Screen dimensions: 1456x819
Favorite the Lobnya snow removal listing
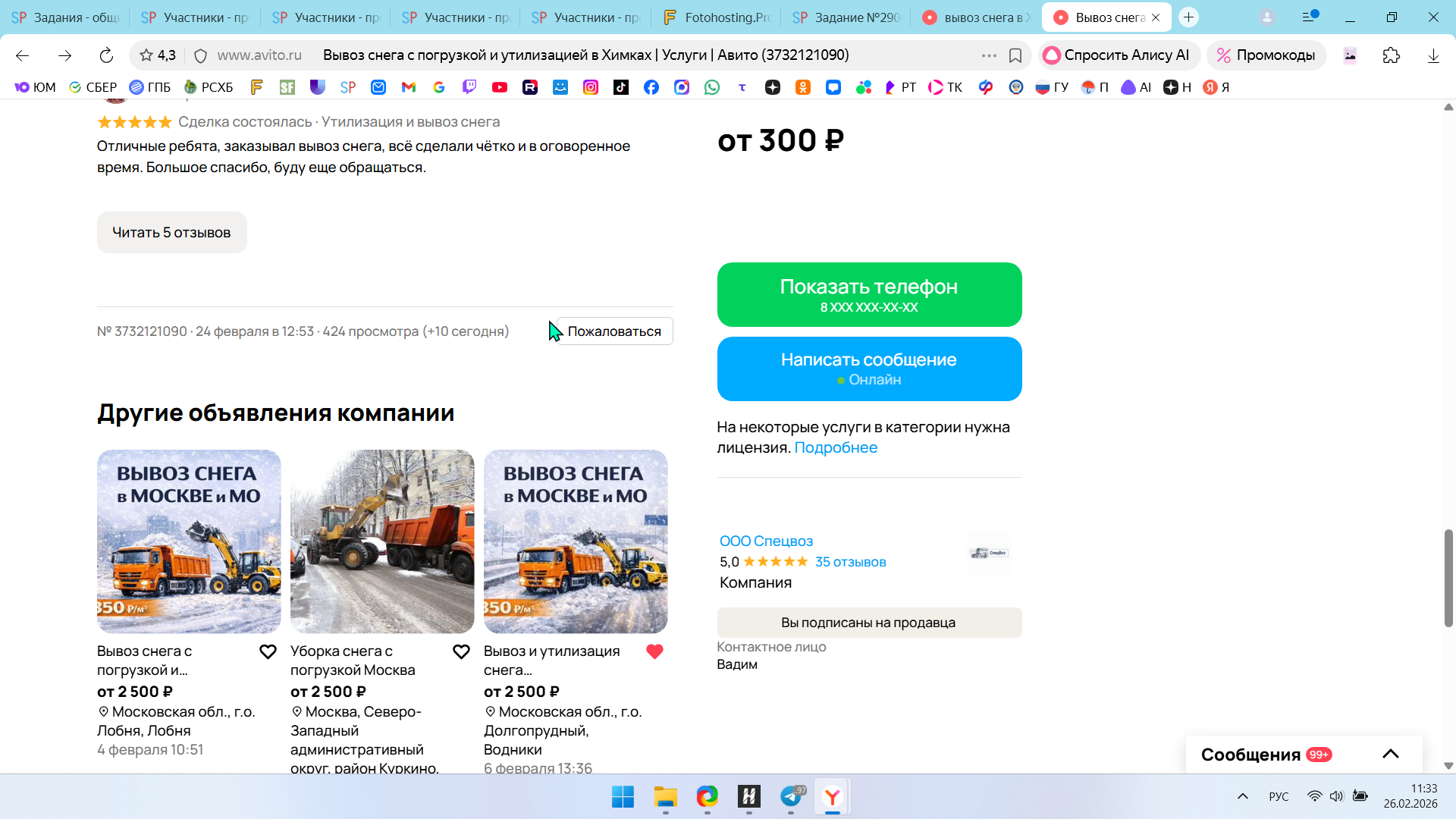point(268,652)
